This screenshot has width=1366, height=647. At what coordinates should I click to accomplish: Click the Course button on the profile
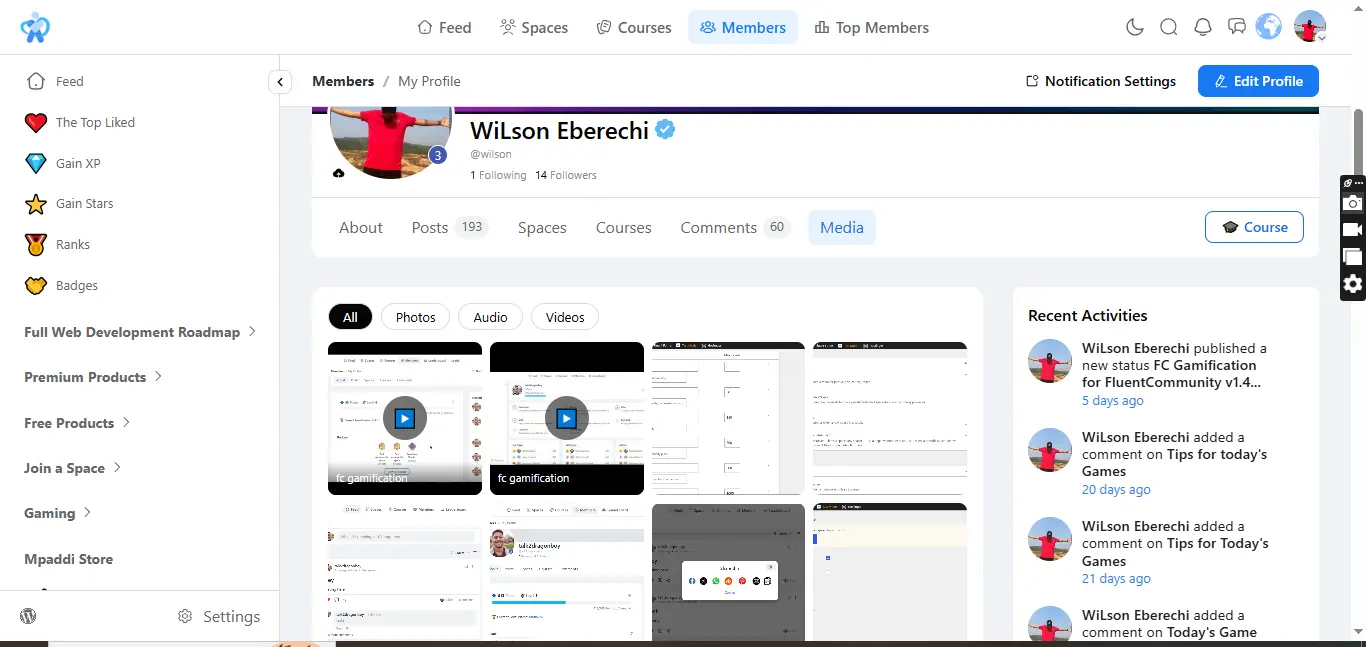point(1254,227)
